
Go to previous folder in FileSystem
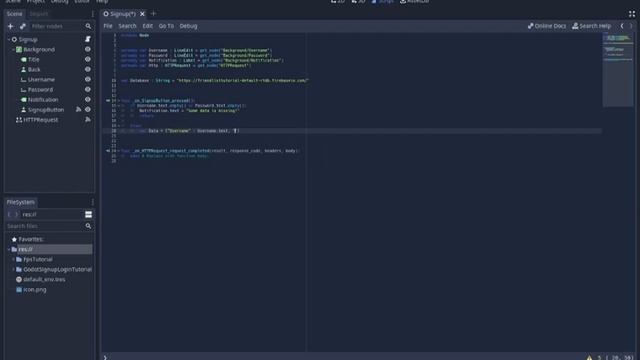9,214
